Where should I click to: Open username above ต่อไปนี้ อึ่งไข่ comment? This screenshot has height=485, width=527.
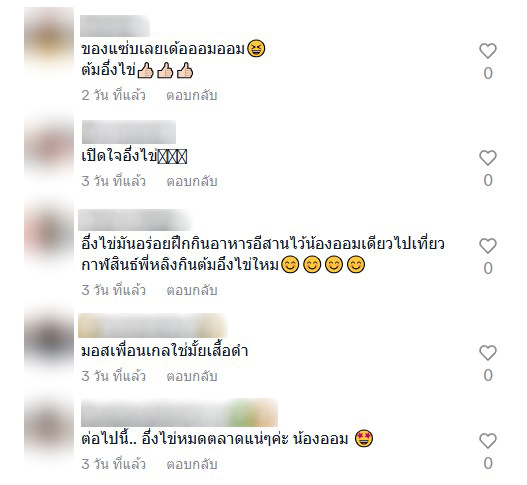(x=179, y=413)
